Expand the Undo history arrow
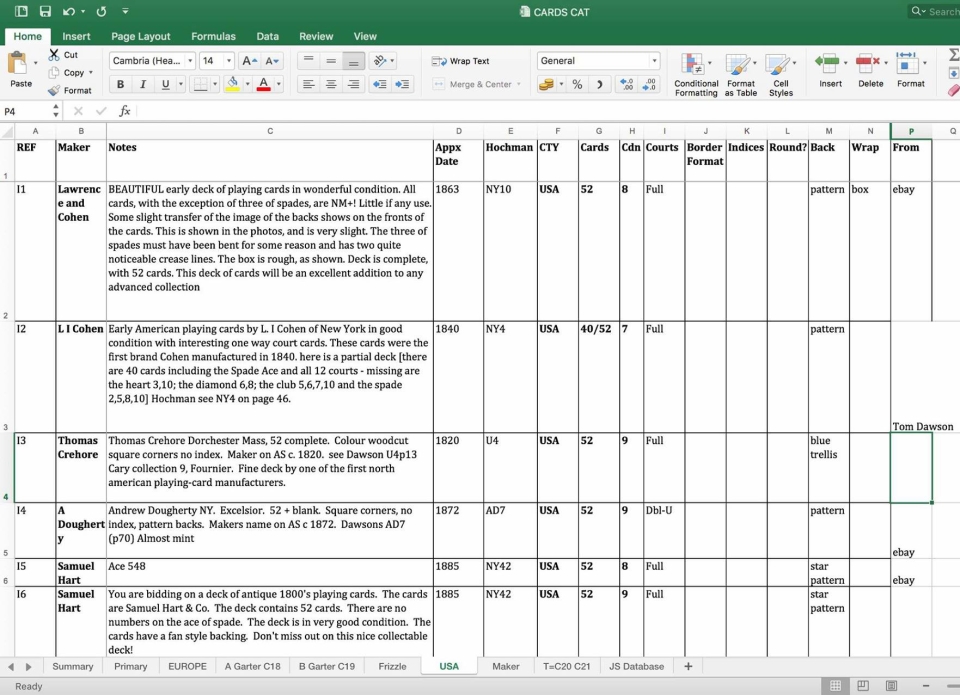 click(x=83, y=11)
